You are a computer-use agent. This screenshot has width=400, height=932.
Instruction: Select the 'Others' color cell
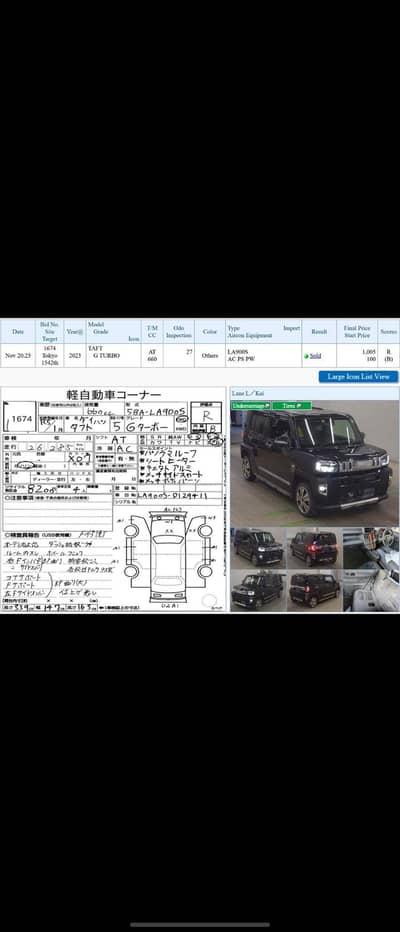[x=210, y=355]
